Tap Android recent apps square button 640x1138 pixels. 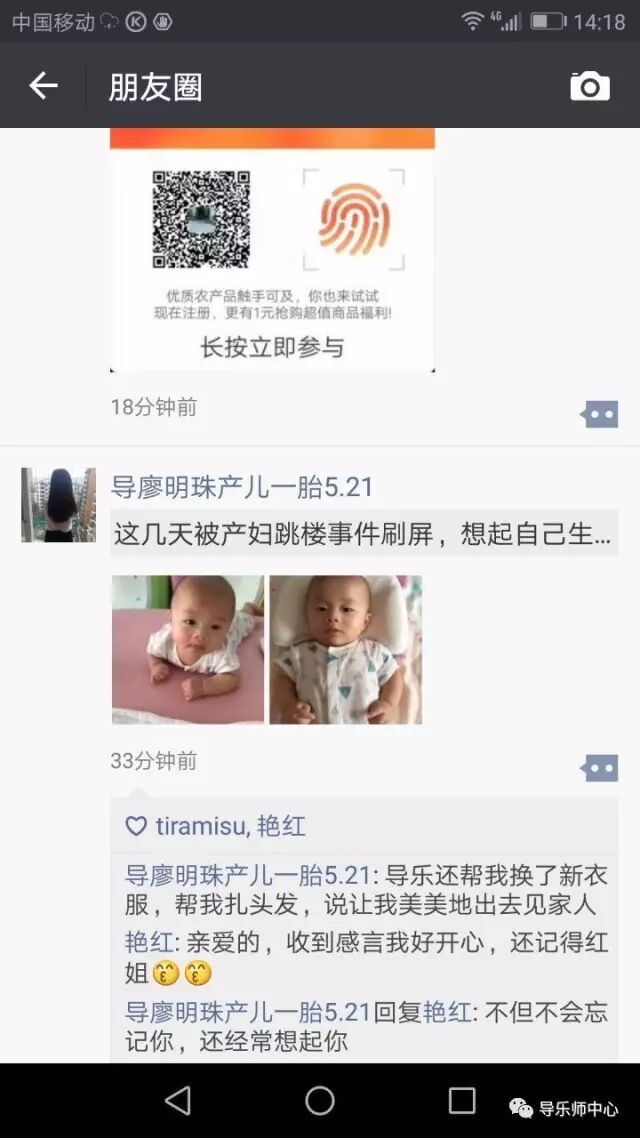[x=461, y=1100]
